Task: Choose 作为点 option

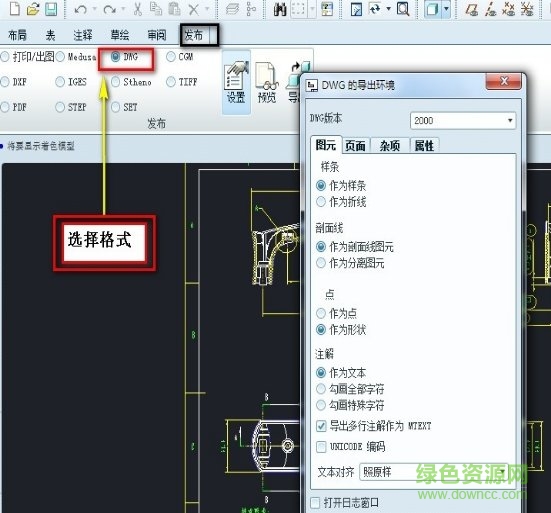Action: (321, 313)
